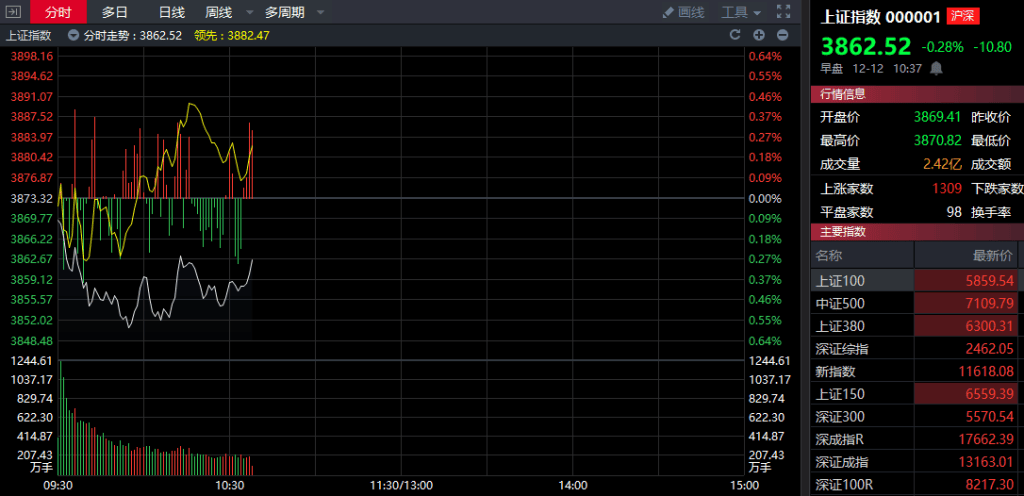Image resolution: width=1024 pixels, height=496 pixels.
Task: Expand the 周线 period dropdown arrow
Action: click(248, 13)
